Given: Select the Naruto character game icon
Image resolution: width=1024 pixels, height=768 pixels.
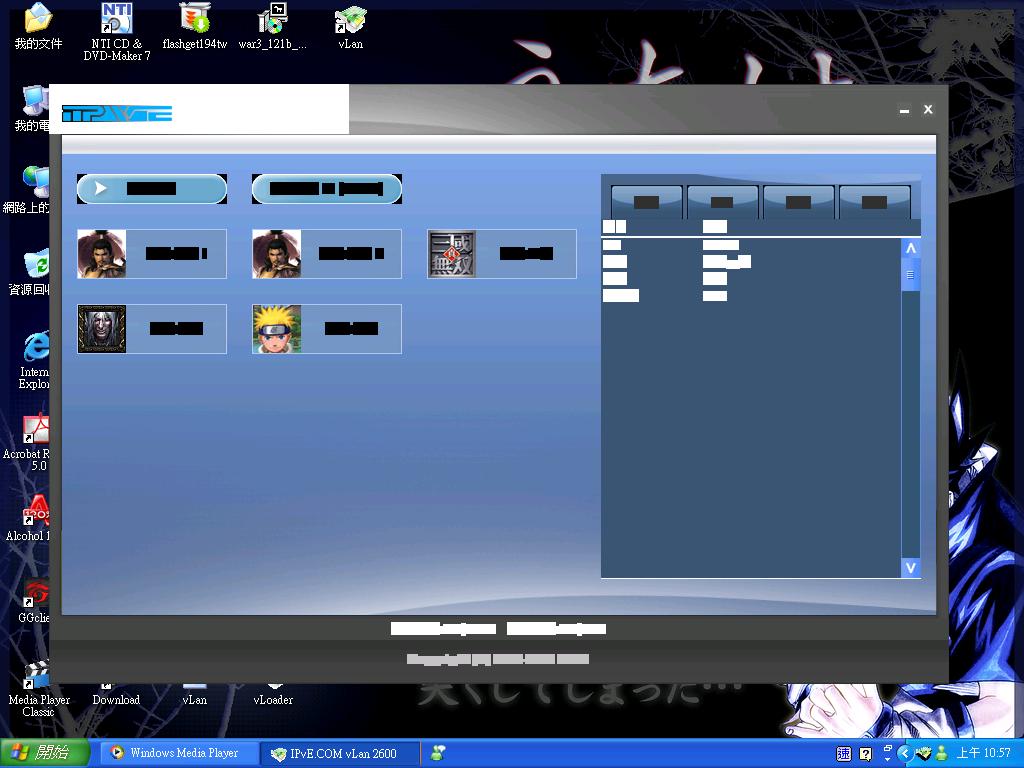Looking at the screenshot, I should click(x=276, y=328).
